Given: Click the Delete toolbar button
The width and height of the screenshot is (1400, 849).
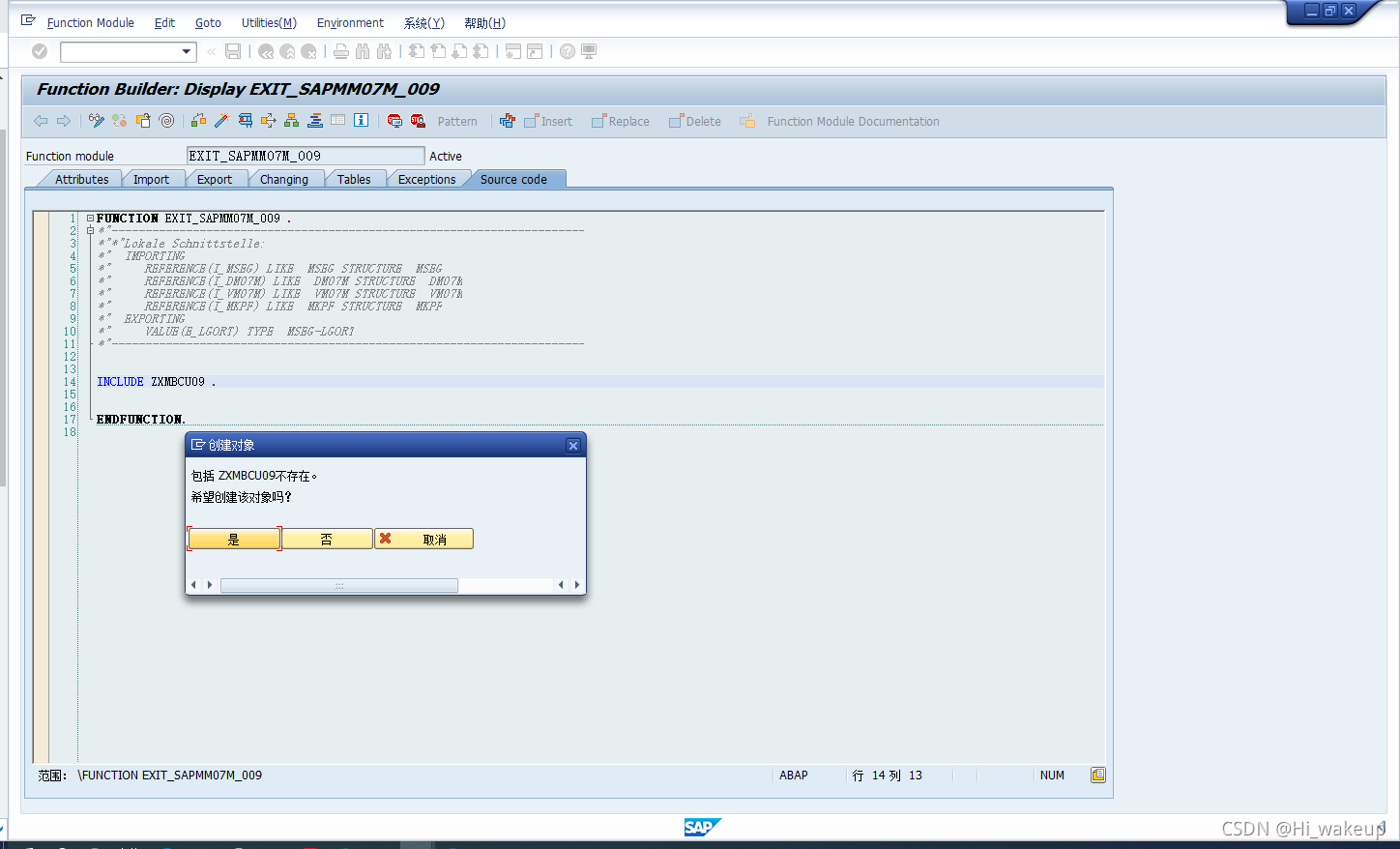Looking at the screenshot, I should click(695, 122).
